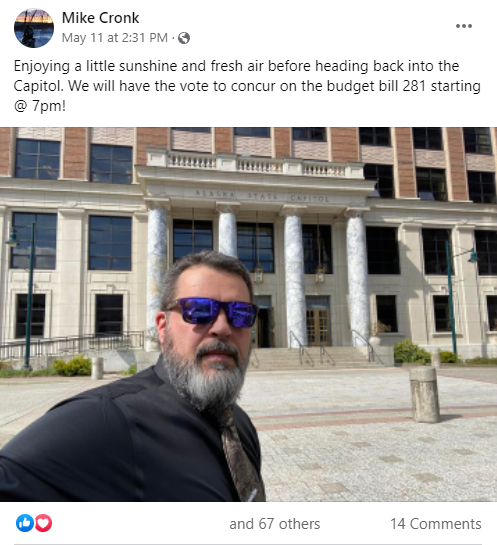Screen dimensions: 497x545
Task: Open Mike Cronk's circular profile picture
Action: point(34,28)
